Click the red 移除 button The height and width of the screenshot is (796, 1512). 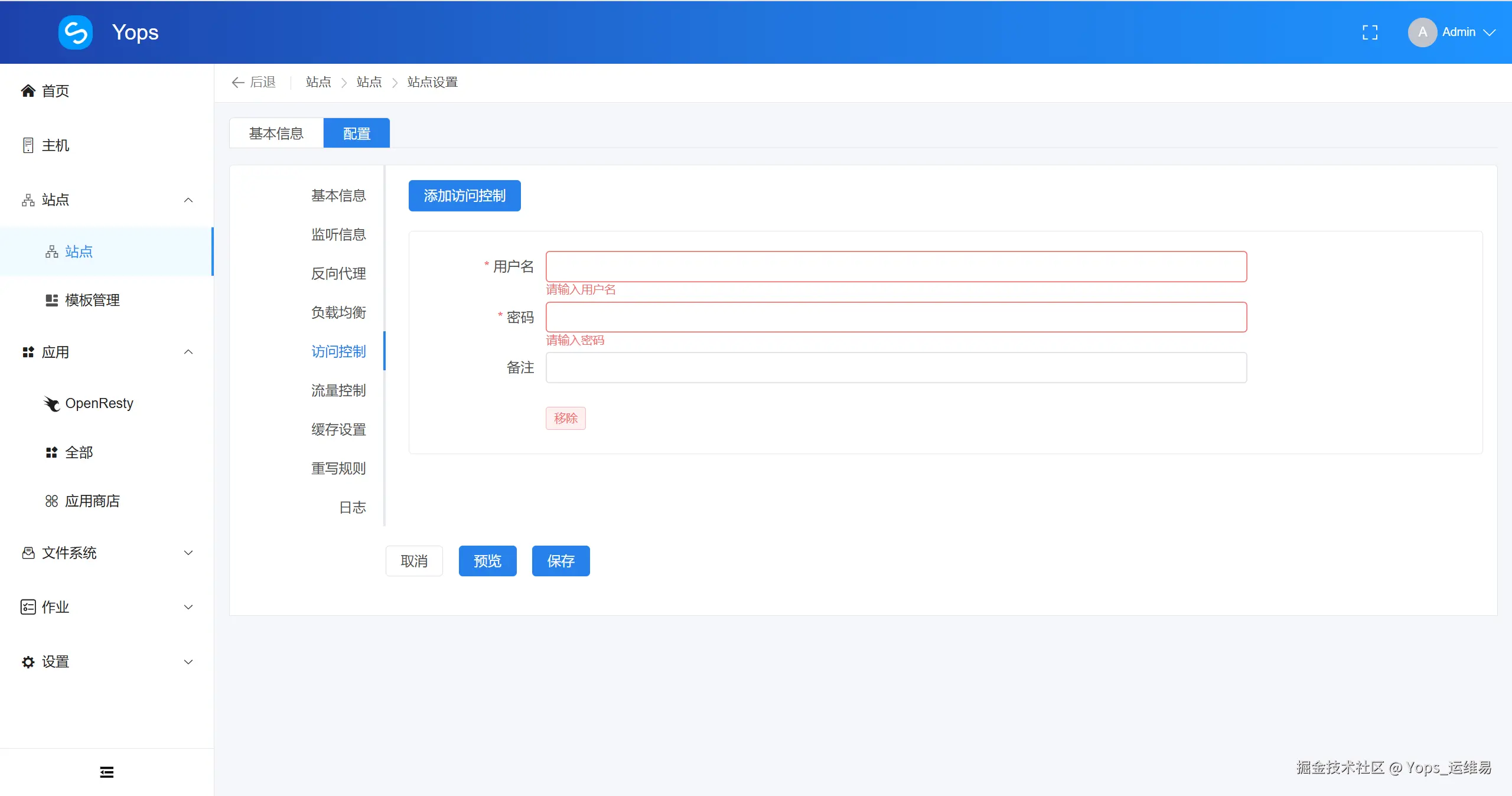(x=566, y=418)
